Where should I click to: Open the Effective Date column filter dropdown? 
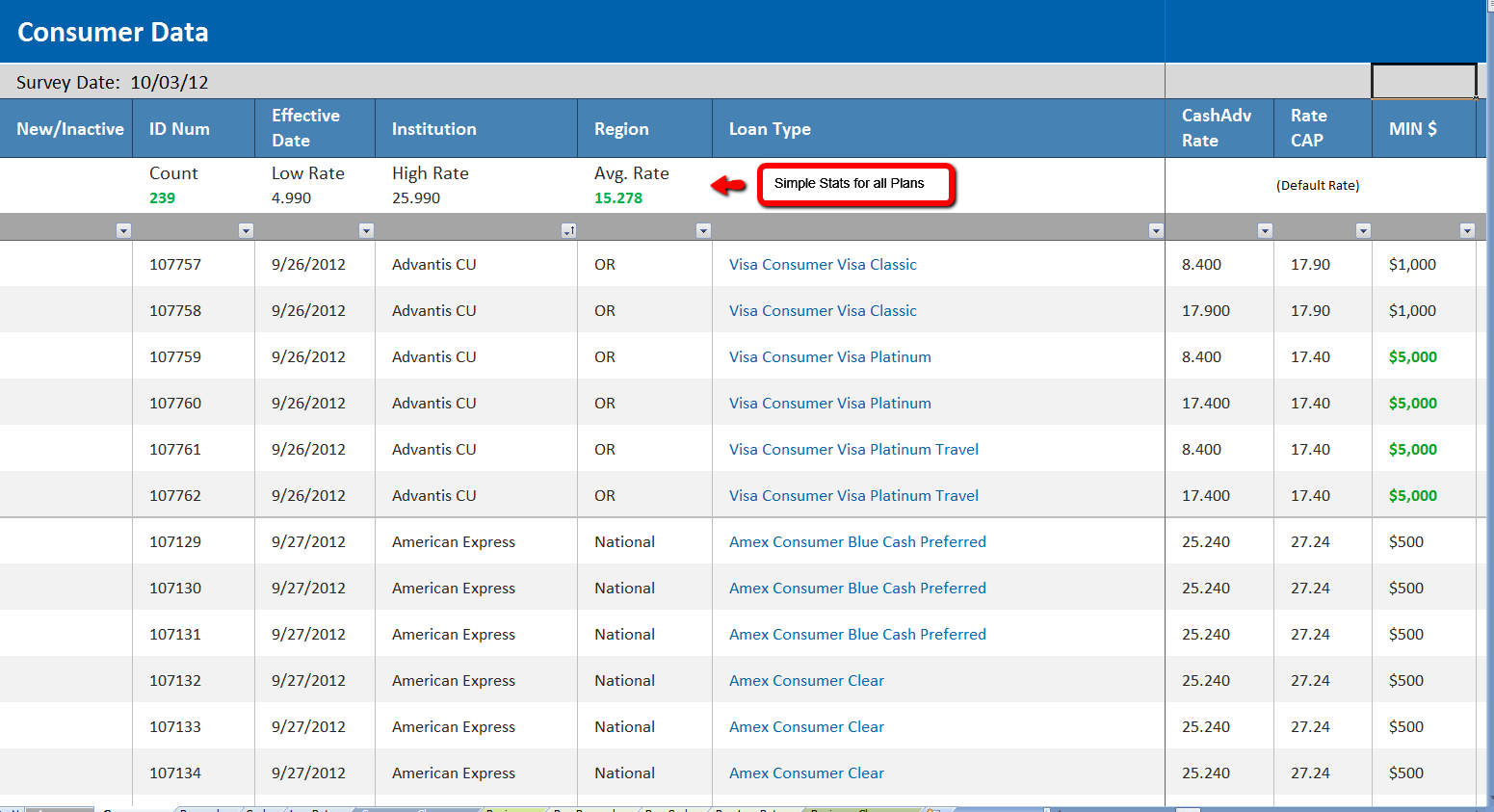[366, 230]
